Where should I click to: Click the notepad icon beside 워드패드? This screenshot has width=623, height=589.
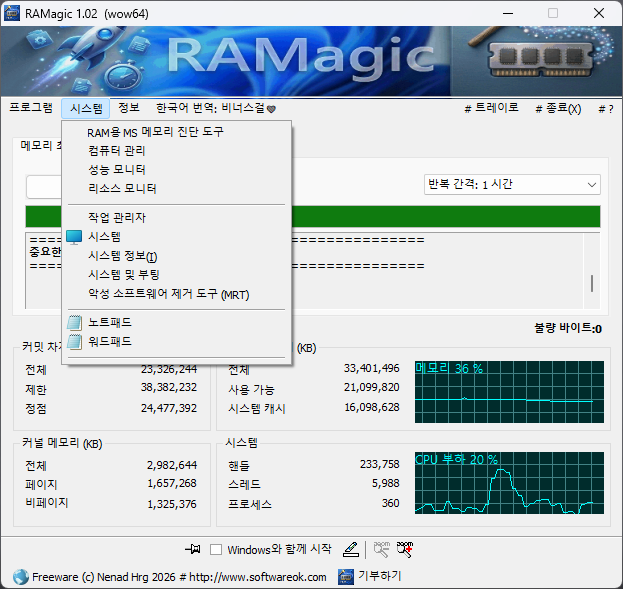pyautogui.click(x=74, y=341)
